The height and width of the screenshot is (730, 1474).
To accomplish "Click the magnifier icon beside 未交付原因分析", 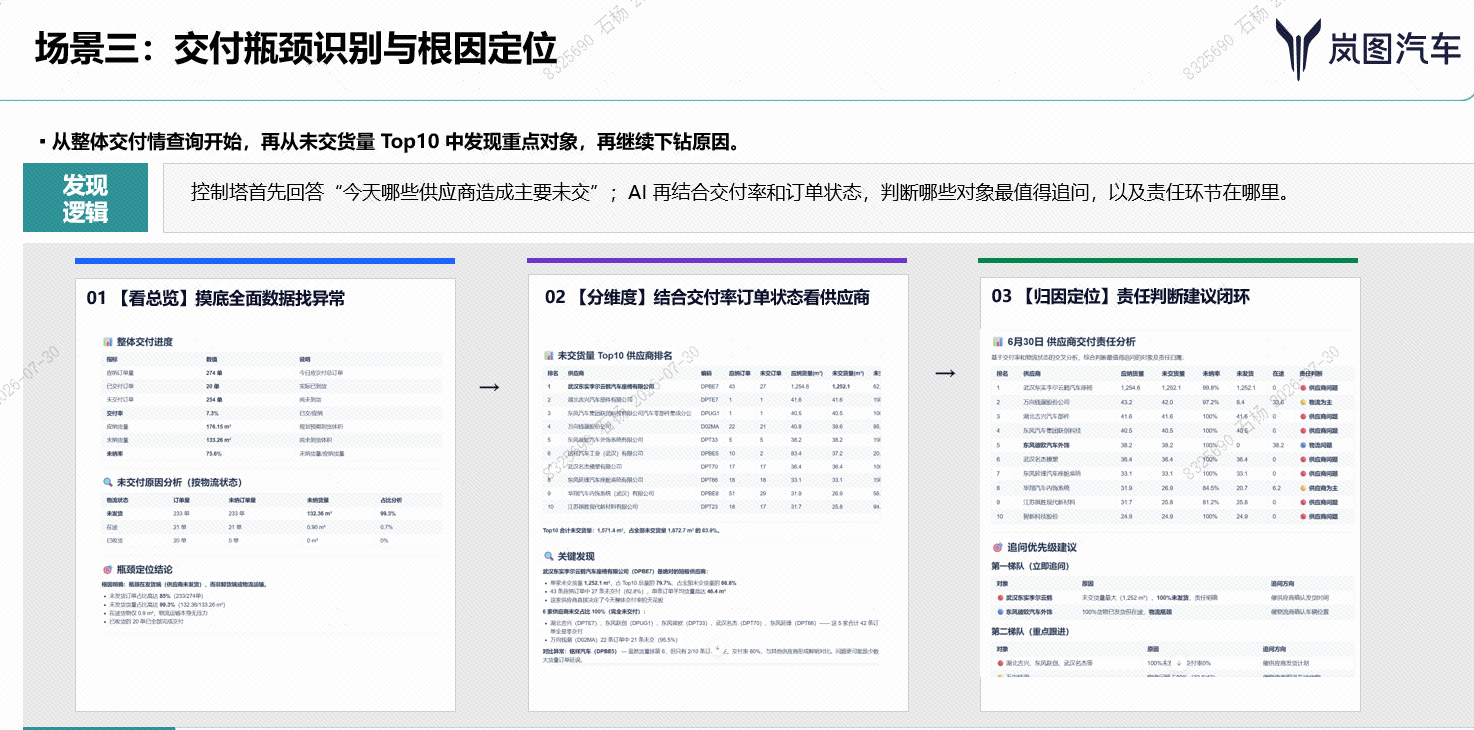I will pos(108,482).
